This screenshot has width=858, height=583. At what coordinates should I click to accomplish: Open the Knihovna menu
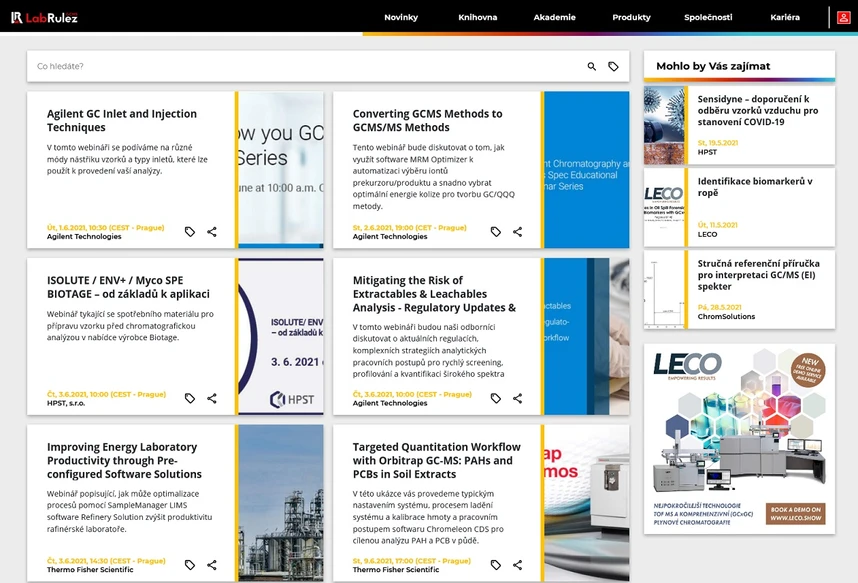(478, 17)
